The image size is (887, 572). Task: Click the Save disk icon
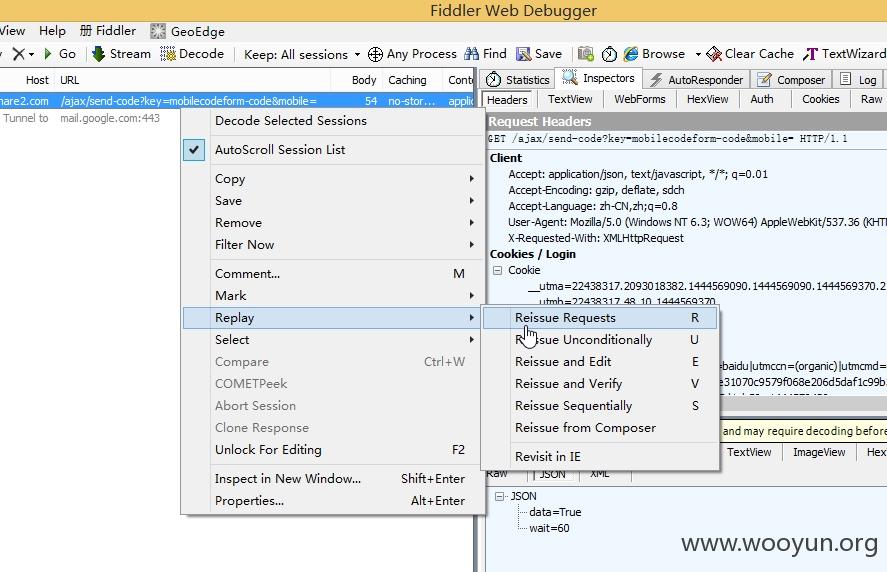click(x=524, y=54)
